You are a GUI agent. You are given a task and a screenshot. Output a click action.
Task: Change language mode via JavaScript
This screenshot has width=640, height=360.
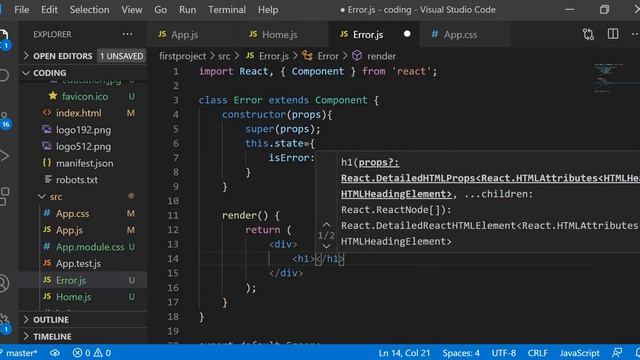(579, 353)
